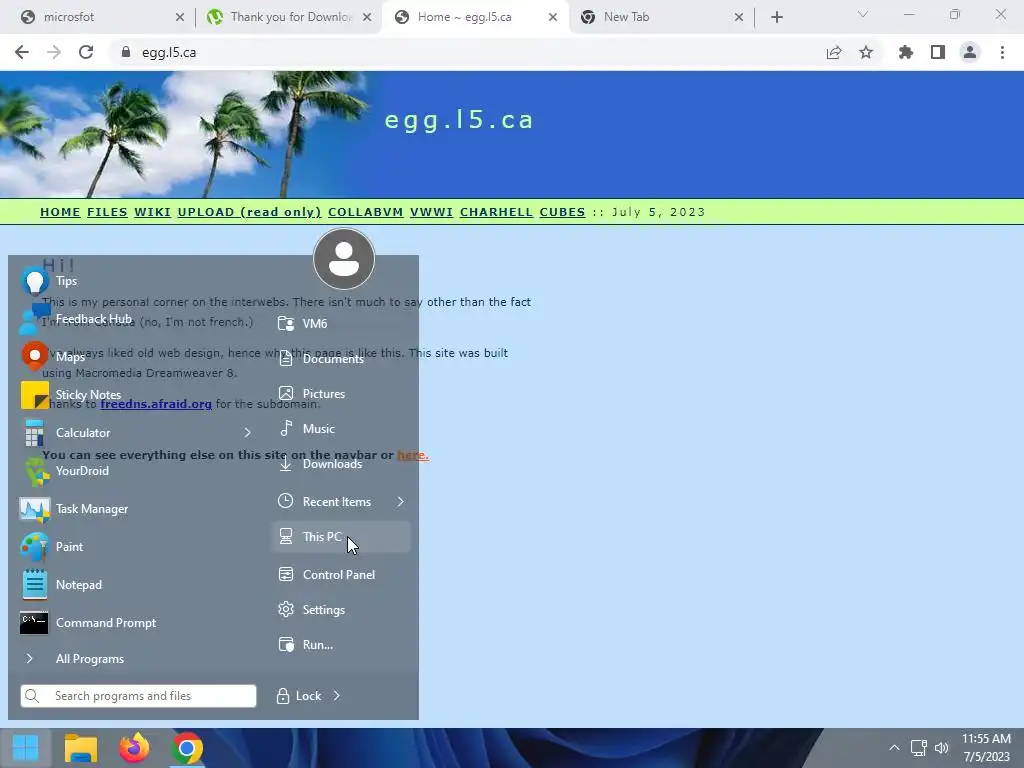Viewport: 1024px width, 768px height.
Task: Follow the freedns.afraid.org link
Action: click(156, 404)
